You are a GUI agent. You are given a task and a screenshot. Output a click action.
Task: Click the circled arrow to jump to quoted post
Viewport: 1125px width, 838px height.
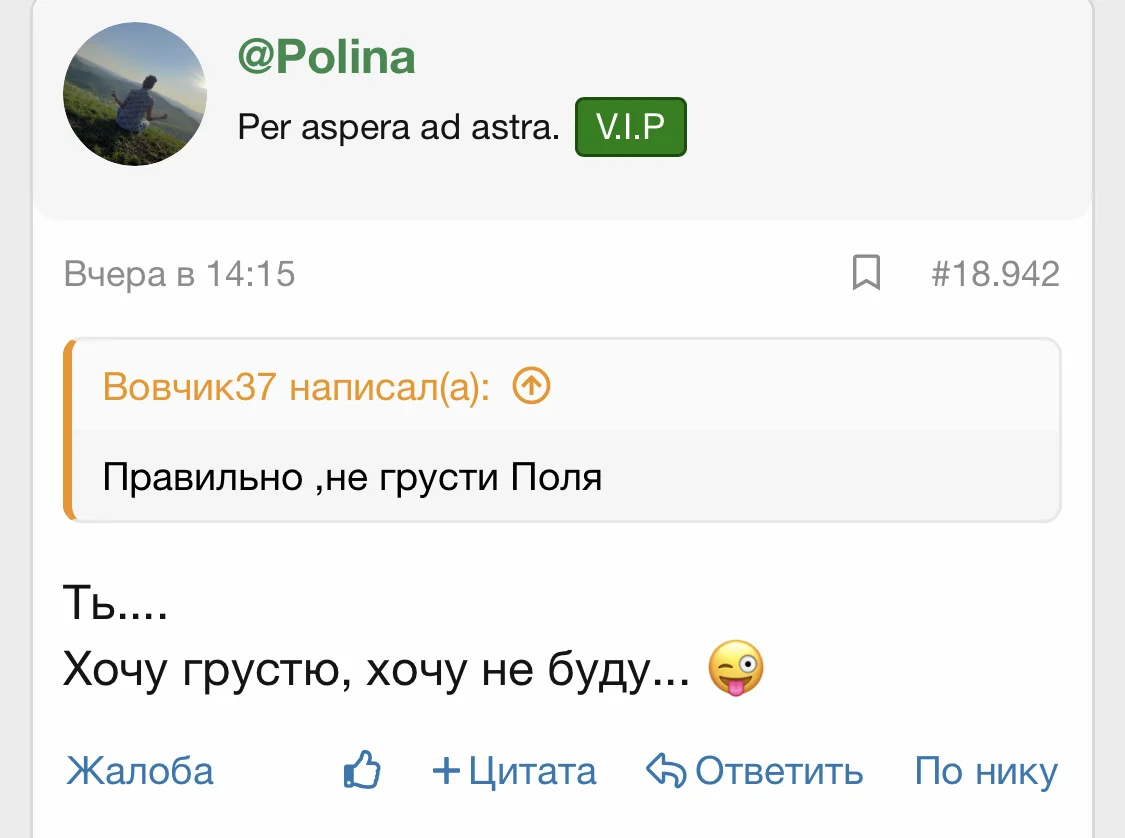coord(531,386)
